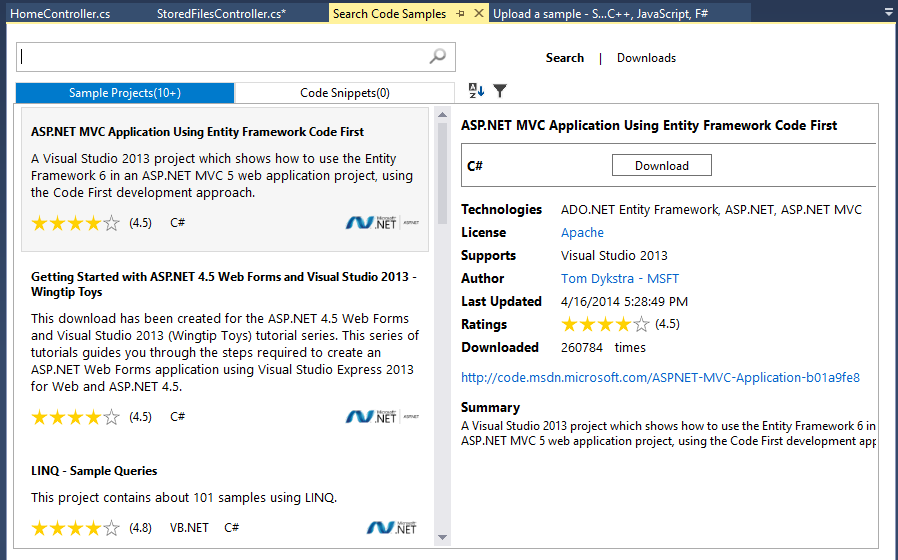This screenshot has height=560, width=898.
Task: Switch to StoredFilesController.cs tab
Action: pyautogui.click(x=221, y=14)
